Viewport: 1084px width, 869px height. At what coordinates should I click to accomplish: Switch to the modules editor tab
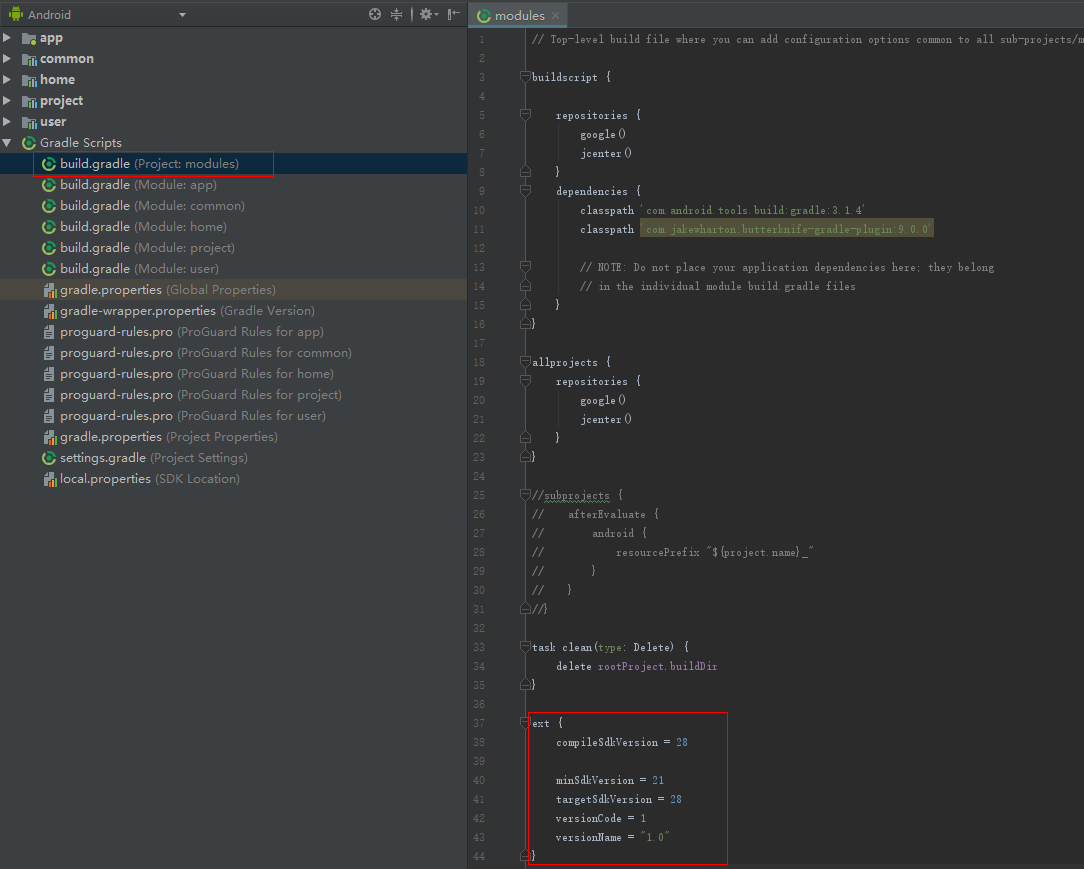pos(518,16)
